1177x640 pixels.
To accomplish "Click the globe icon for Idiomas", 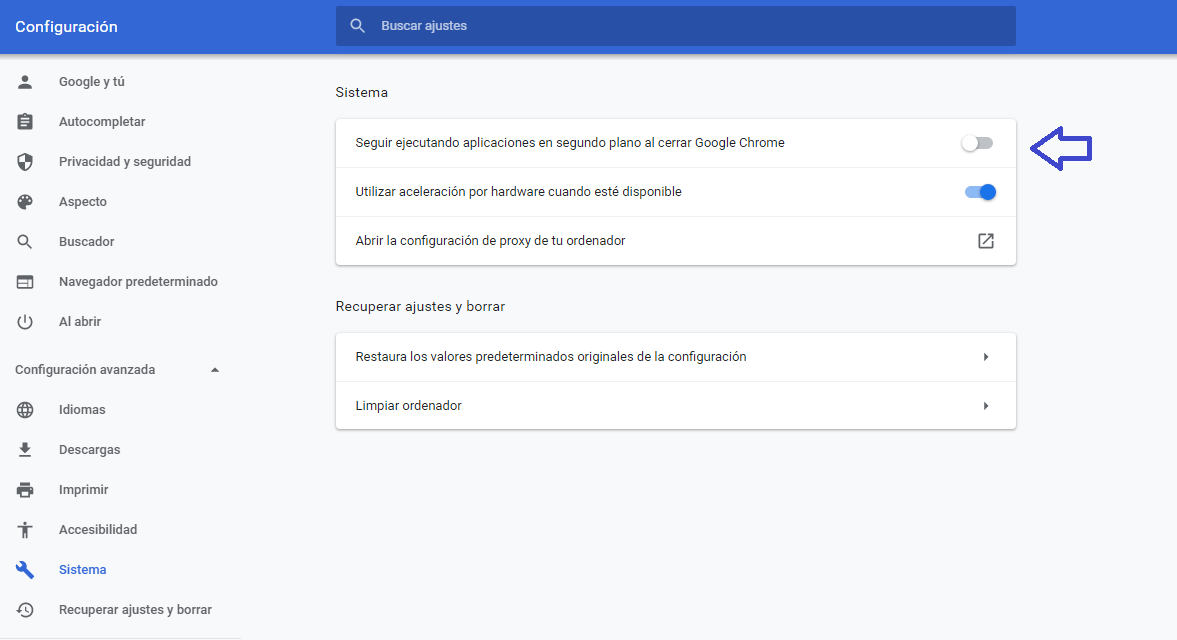I will click(x=25, y=410).
